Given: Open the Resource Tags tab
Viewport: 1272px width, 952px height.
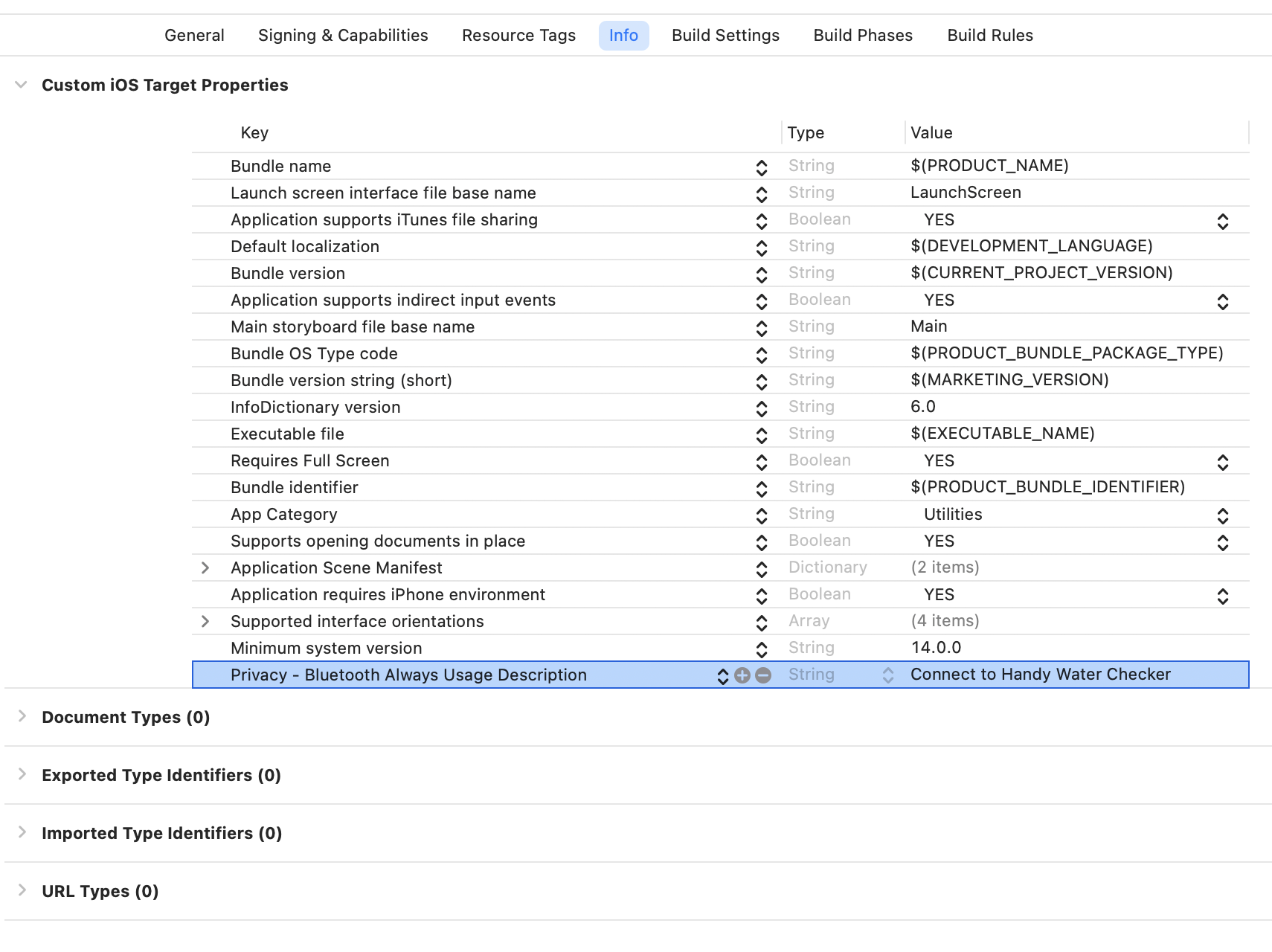Looking at the screenshot, I should (518, 36).
